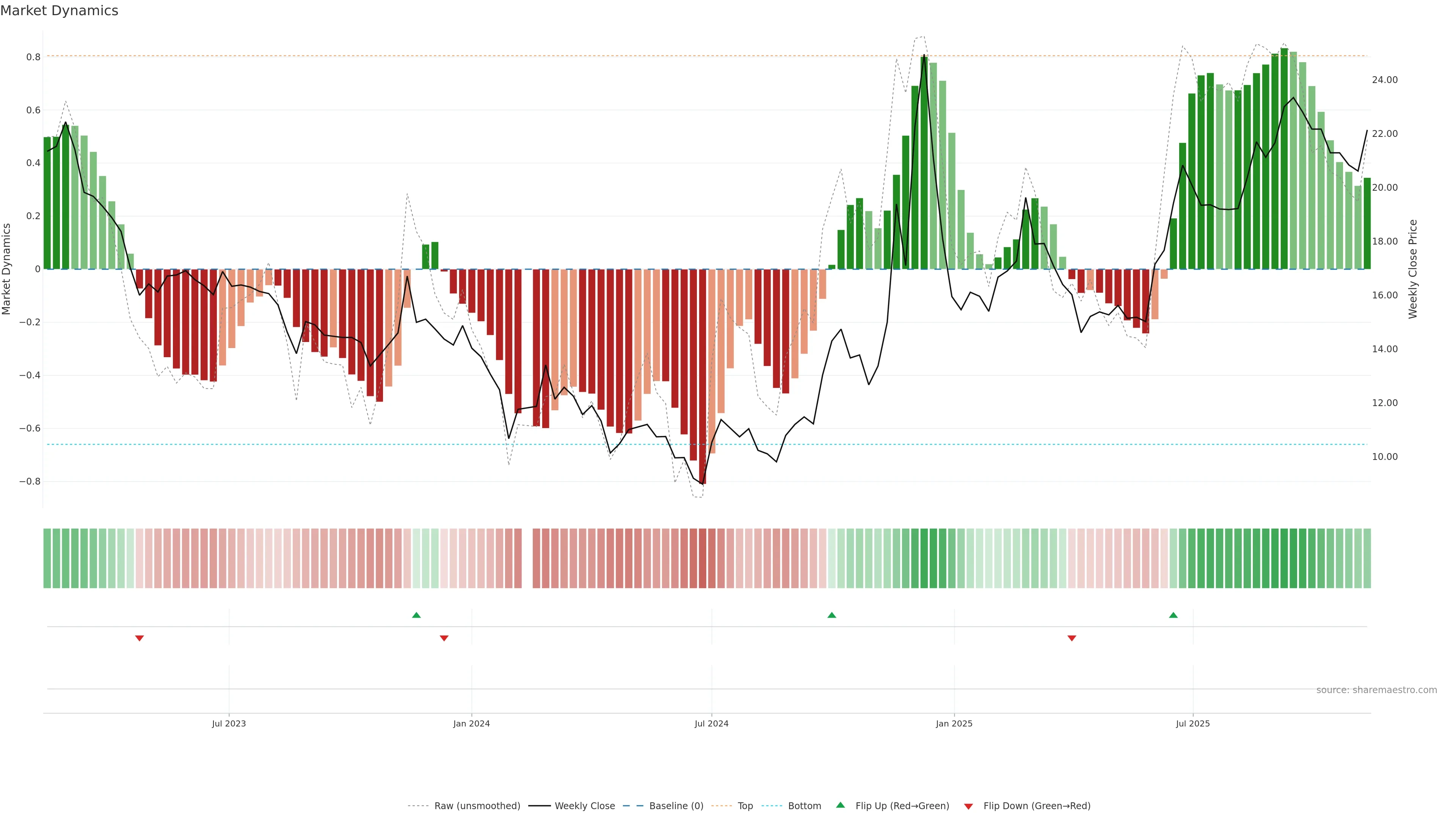Click the Top legend entry
The image size is (1456, 819).
pos(745,806)
